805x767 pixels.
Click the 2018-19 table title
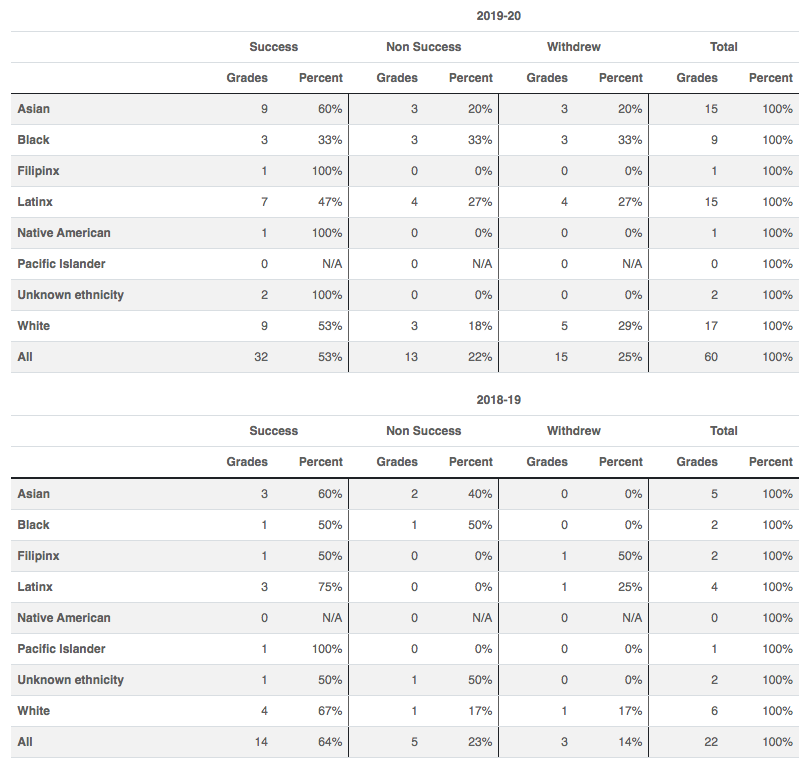(499, 400)
